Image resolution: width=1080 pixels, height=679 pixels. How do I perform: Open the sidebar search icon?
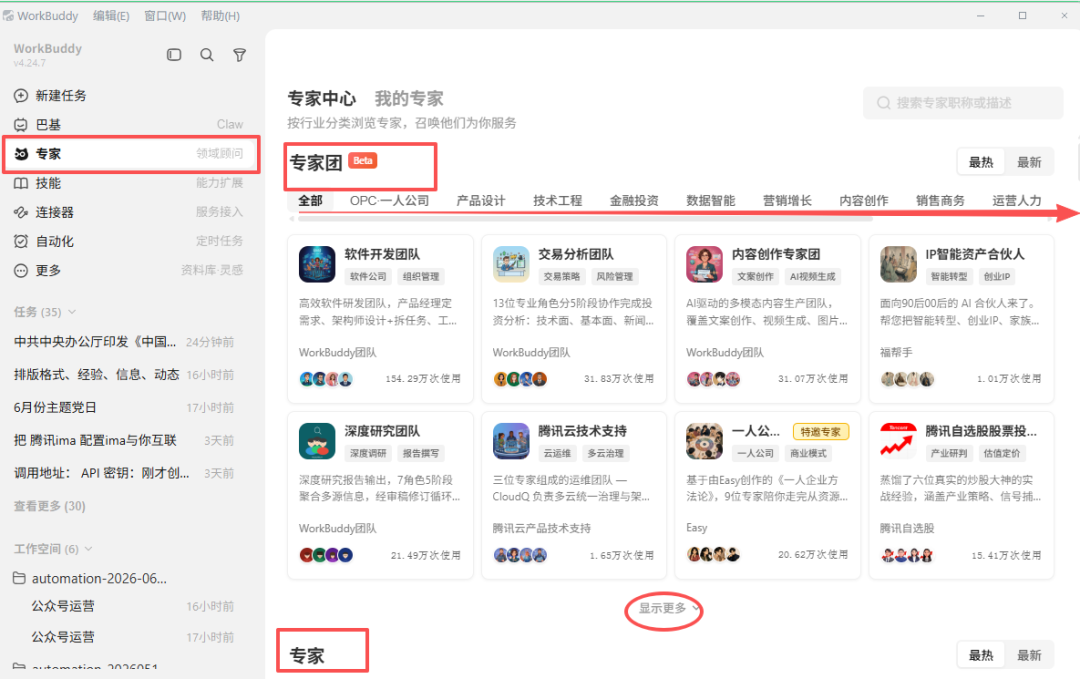207,54
